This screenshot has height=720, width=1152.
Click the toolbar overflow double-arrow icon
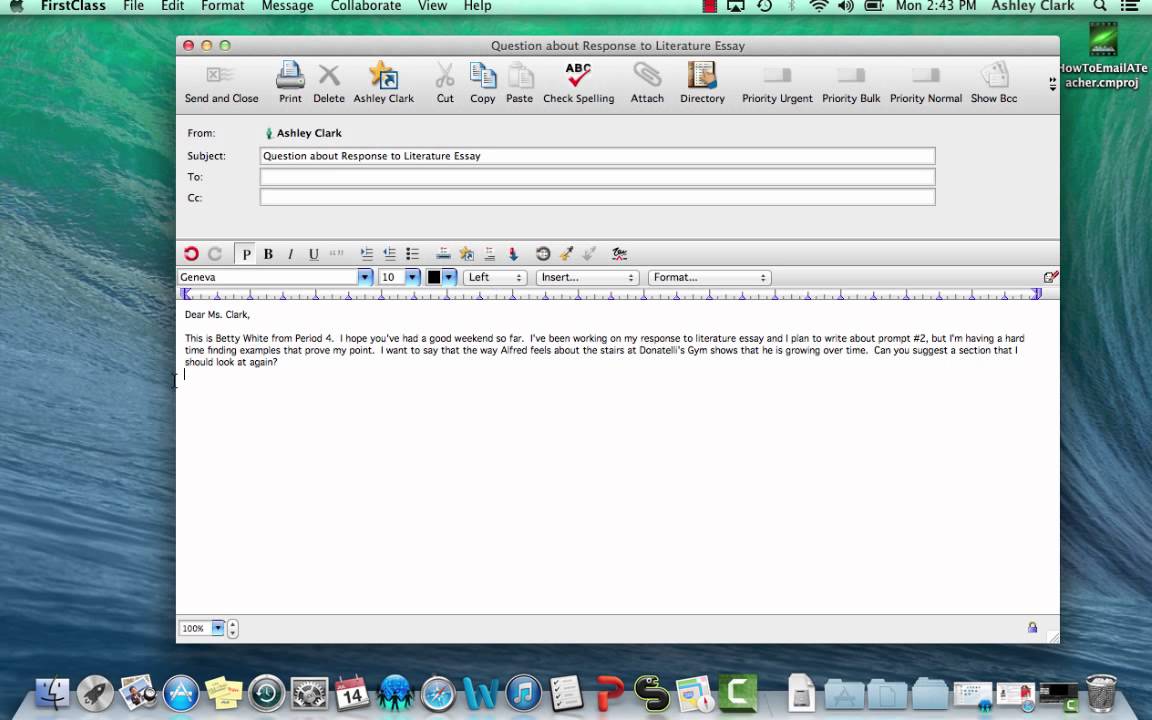1052,84
